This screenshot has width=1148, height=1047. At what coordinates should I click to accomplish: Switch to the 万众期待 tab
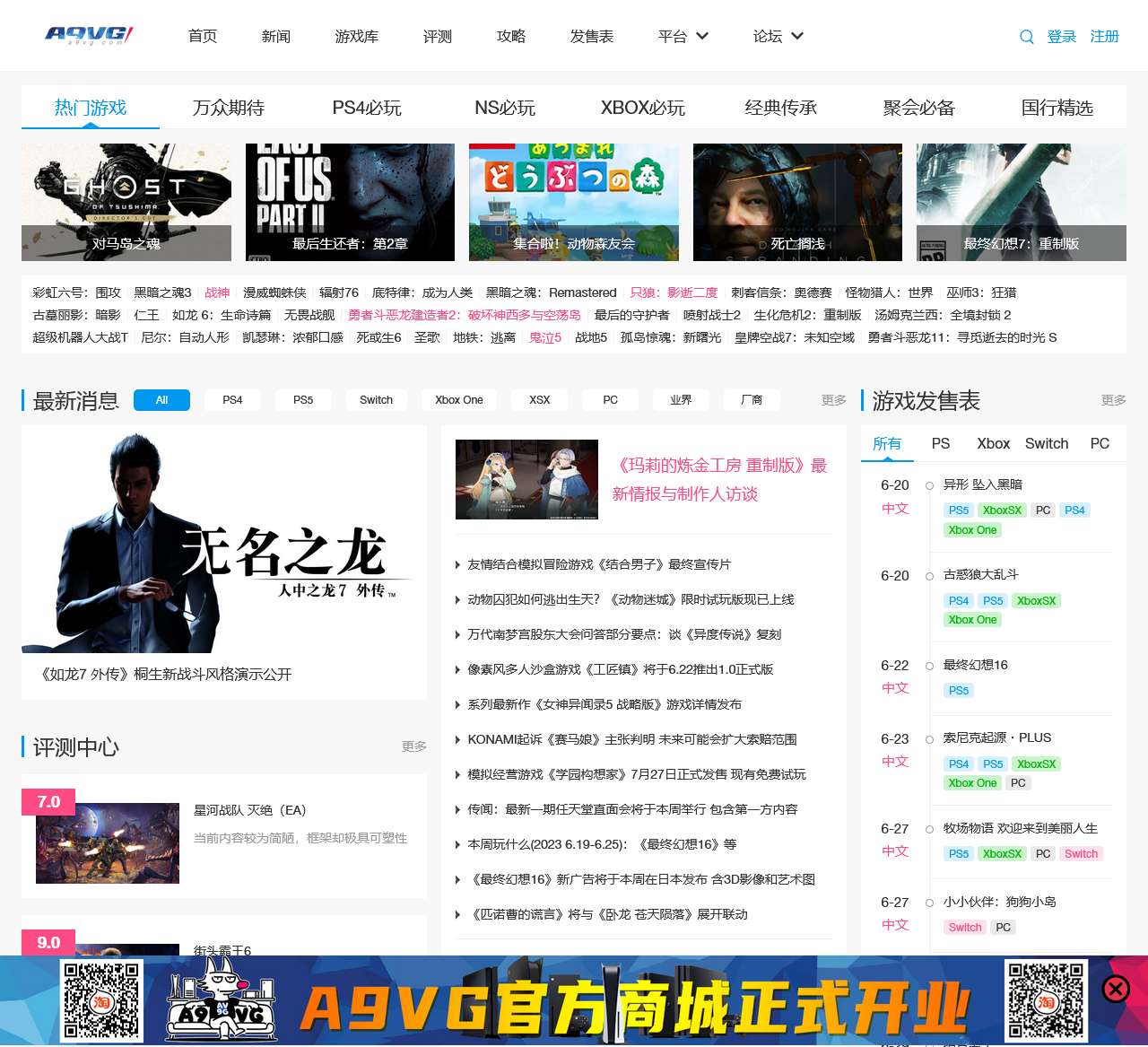pyautogui.click(x=229, y=108)
